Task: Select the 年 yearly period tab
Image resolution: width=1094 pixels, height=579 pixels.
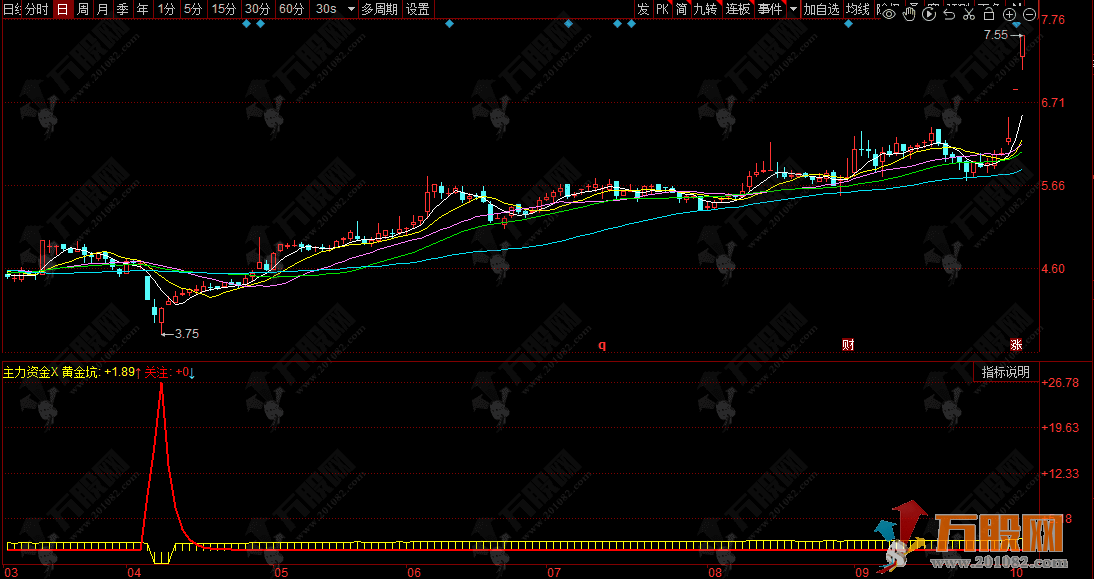Action: 142,9
